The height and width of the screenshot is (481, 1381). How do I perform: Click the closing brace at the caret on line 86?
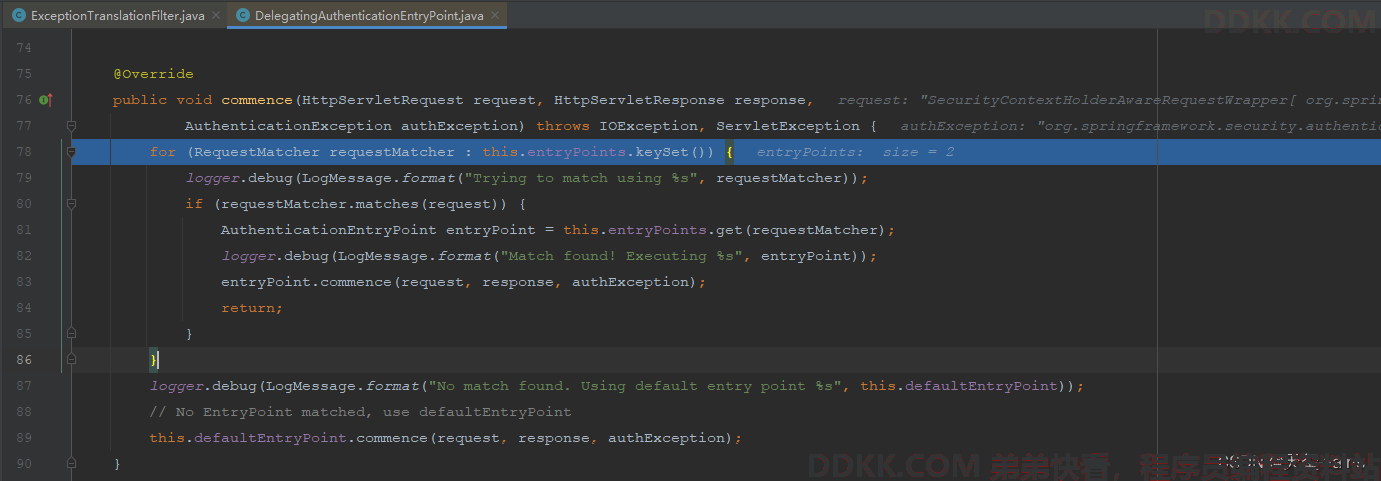point(154,360)
